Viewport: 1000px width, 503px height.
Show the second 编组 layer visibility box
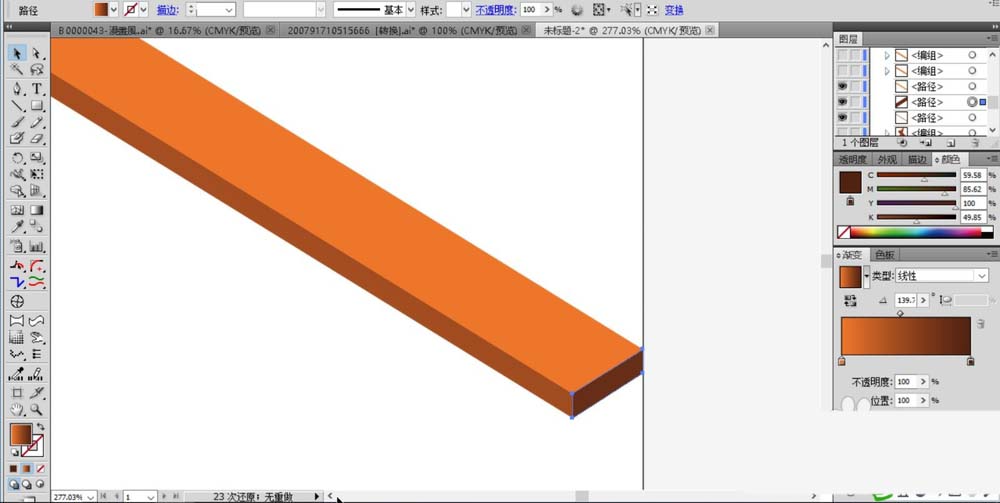842,71
